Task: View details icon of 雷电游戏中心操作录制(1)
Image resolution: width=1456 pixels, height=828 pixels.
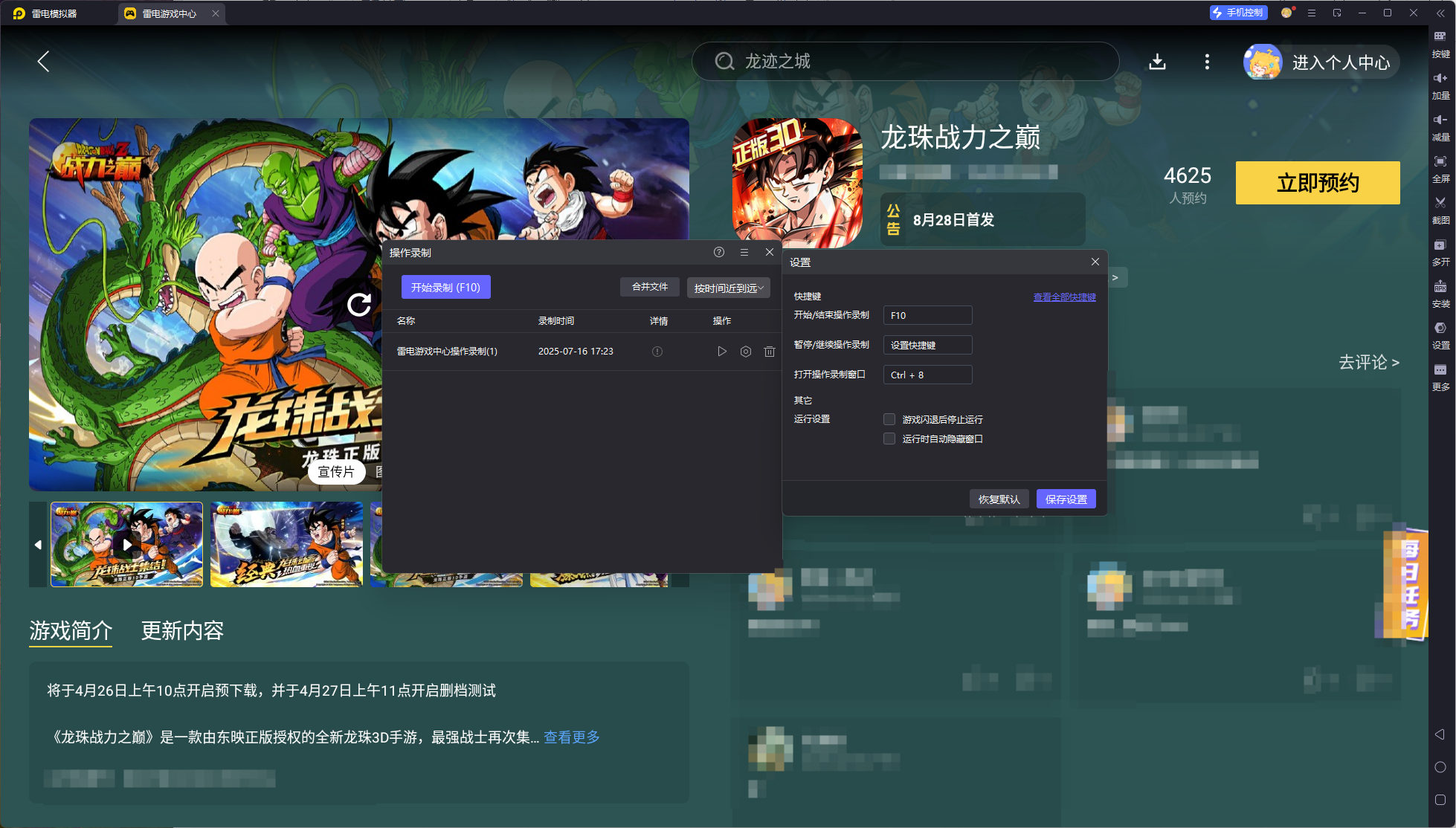Action: [x=657, y=352]
